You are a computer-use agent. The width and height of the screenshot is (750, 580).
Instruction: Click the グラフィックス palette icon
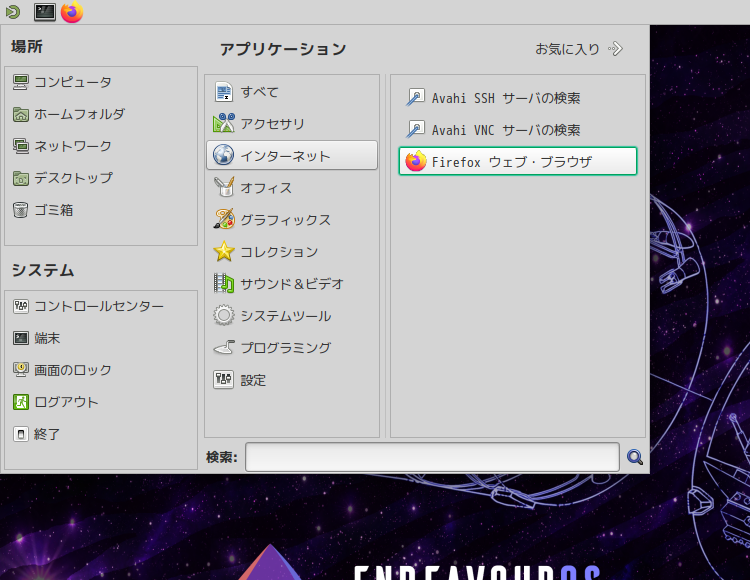224,219
